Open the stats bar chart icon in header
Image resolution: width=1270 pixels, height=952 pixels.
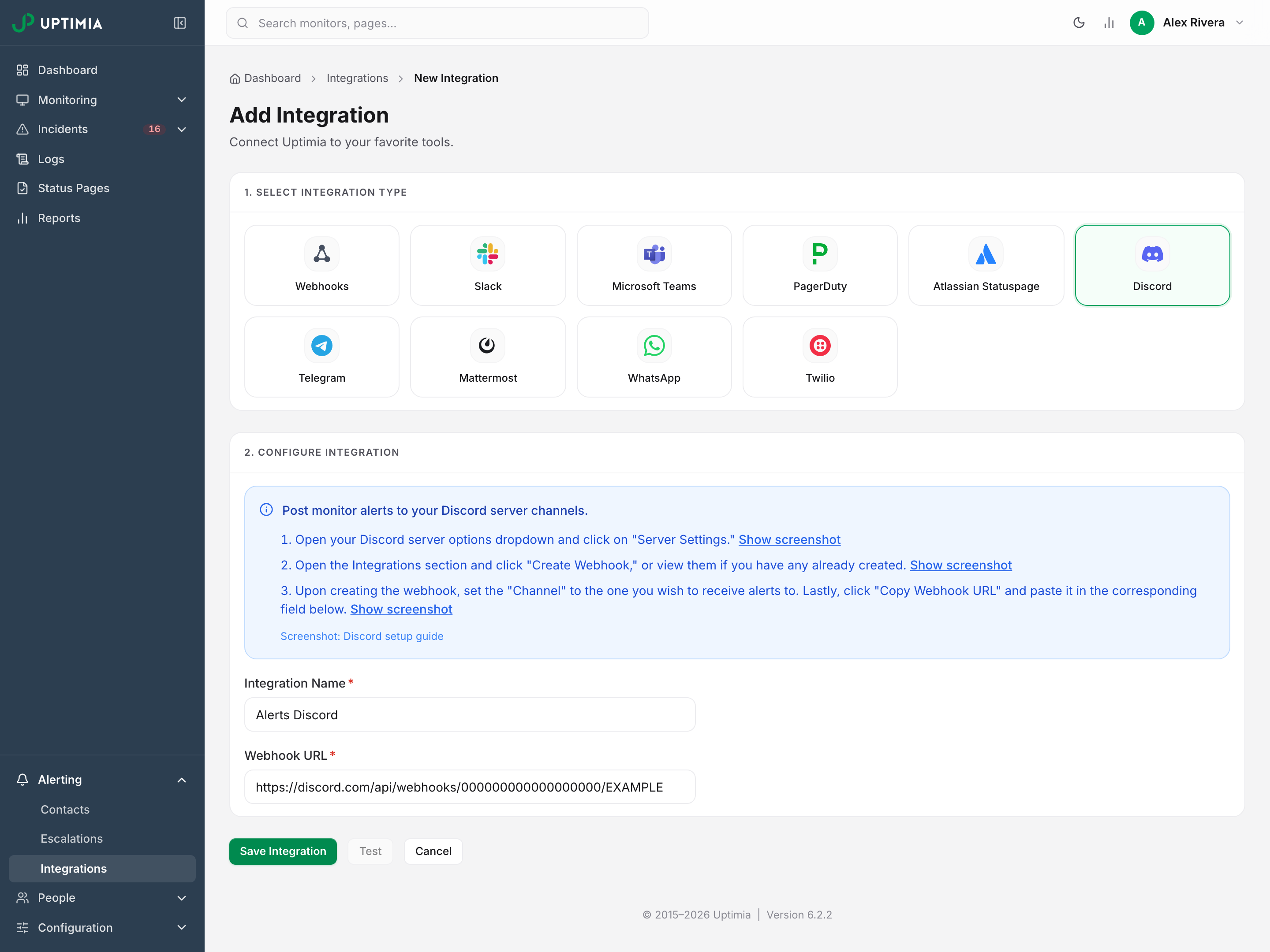(1109, 23)
